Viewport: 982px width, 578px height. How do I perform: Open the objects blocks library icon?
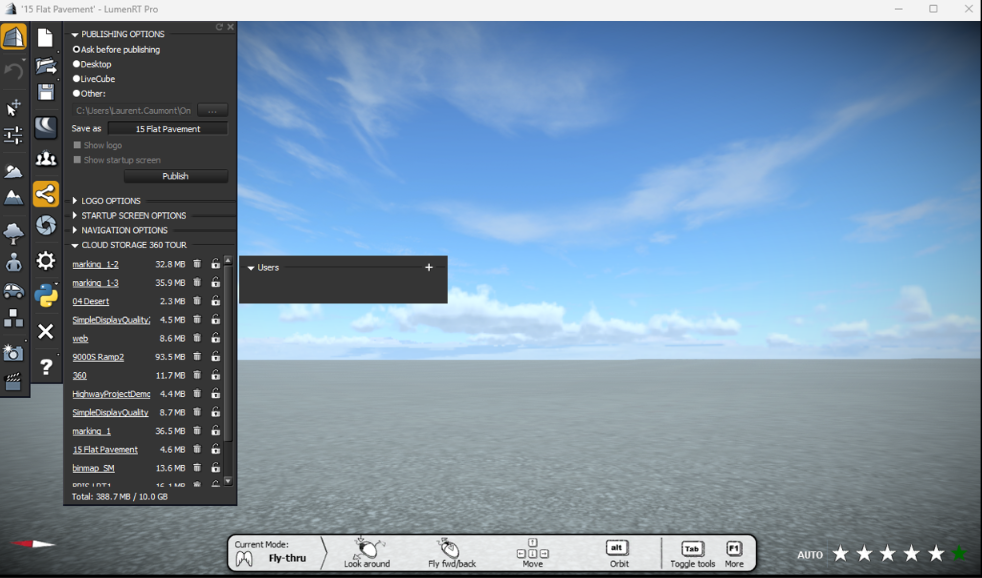coord(13,318)
